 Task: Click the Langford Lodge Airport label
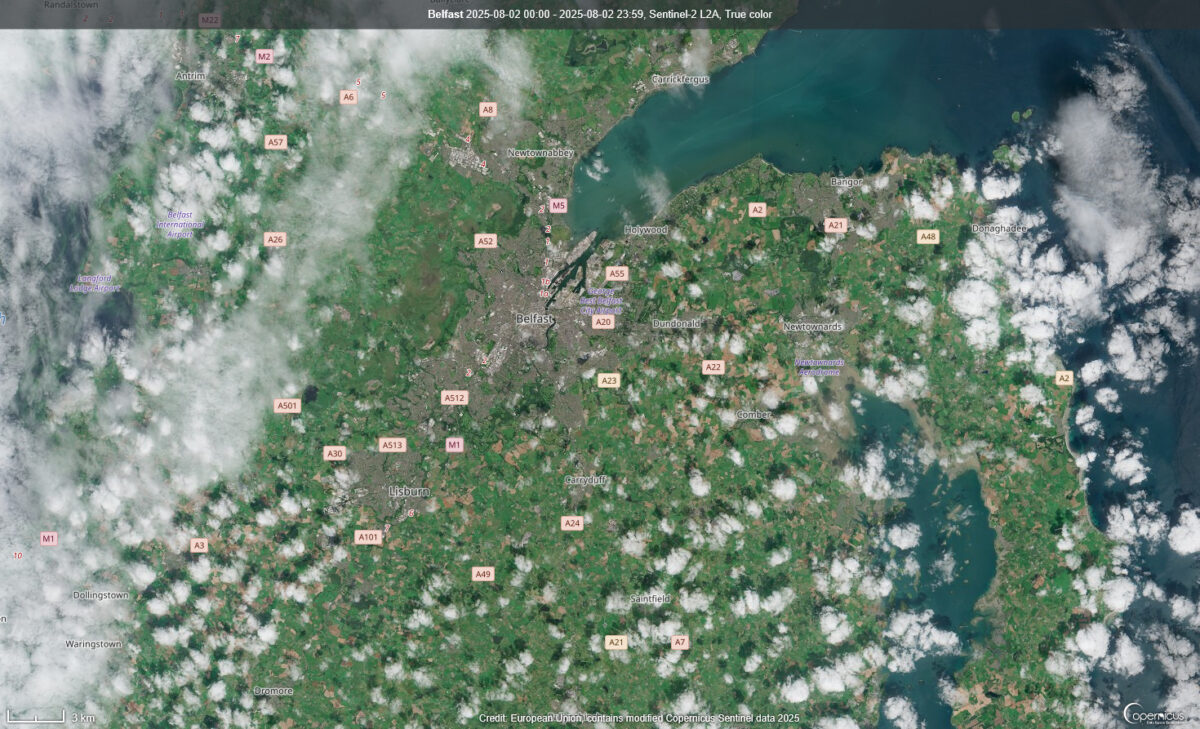click(x=94, y=283)
